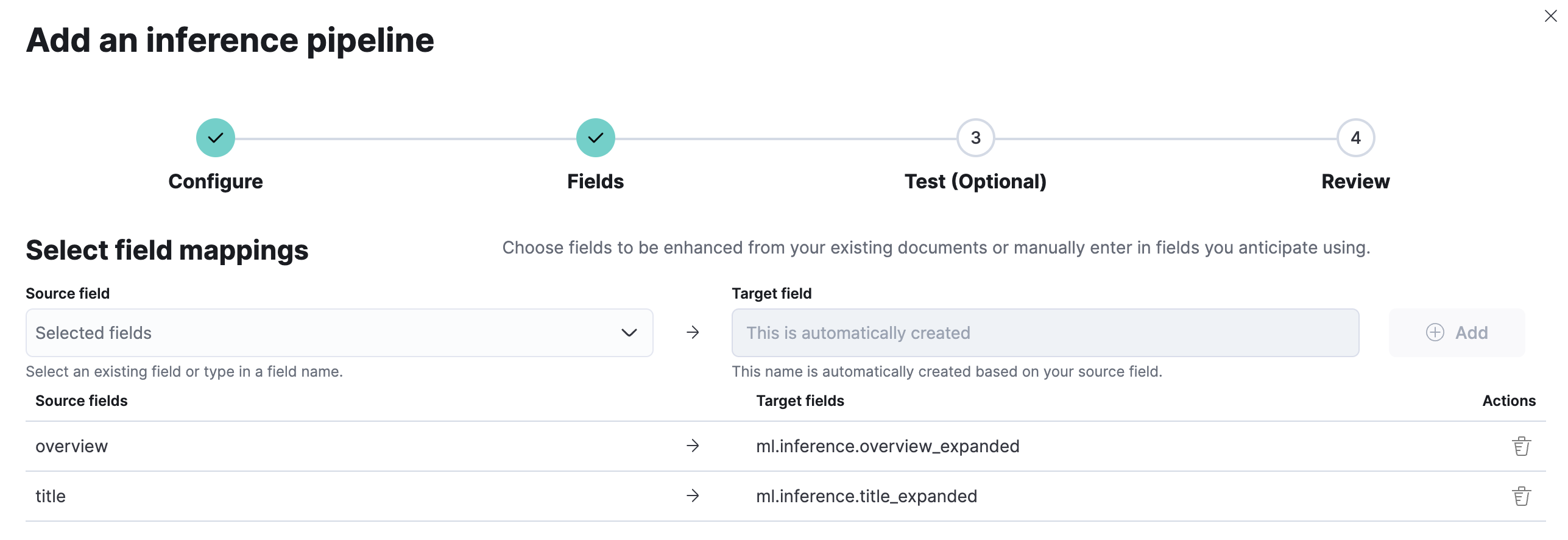Click the plus icon in Add button
Viewport: 1568px width, 540px height.
(1435, 332)
